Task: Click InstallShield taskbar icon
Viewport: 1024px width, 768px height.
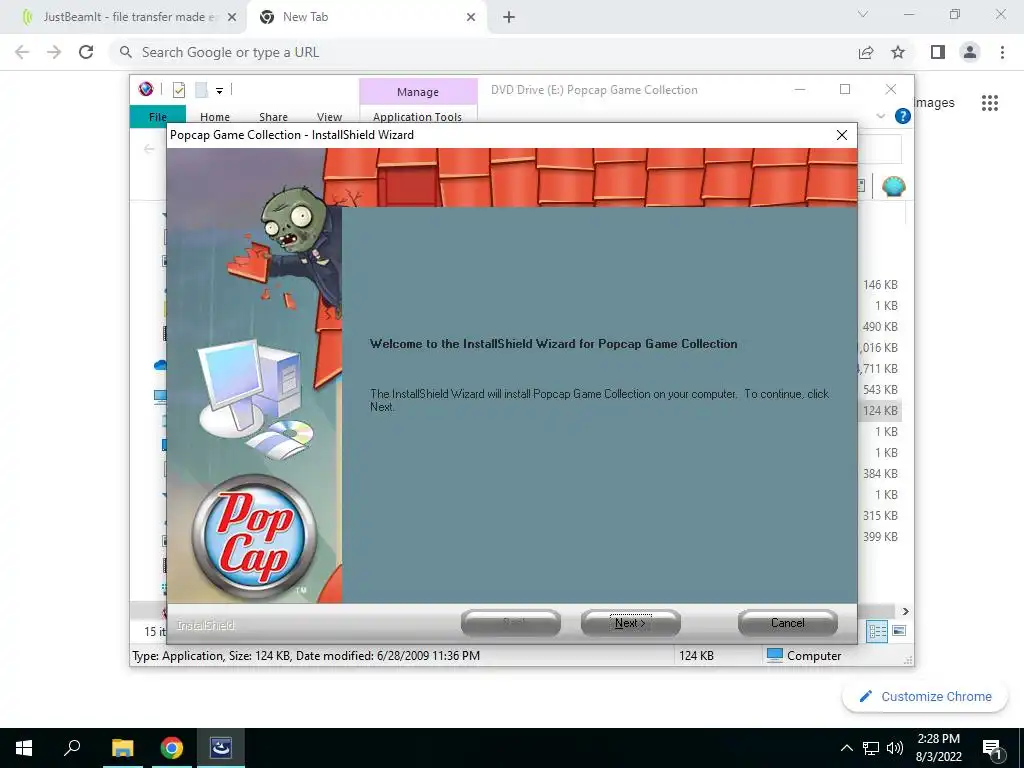Action: [x=221, y=748]
